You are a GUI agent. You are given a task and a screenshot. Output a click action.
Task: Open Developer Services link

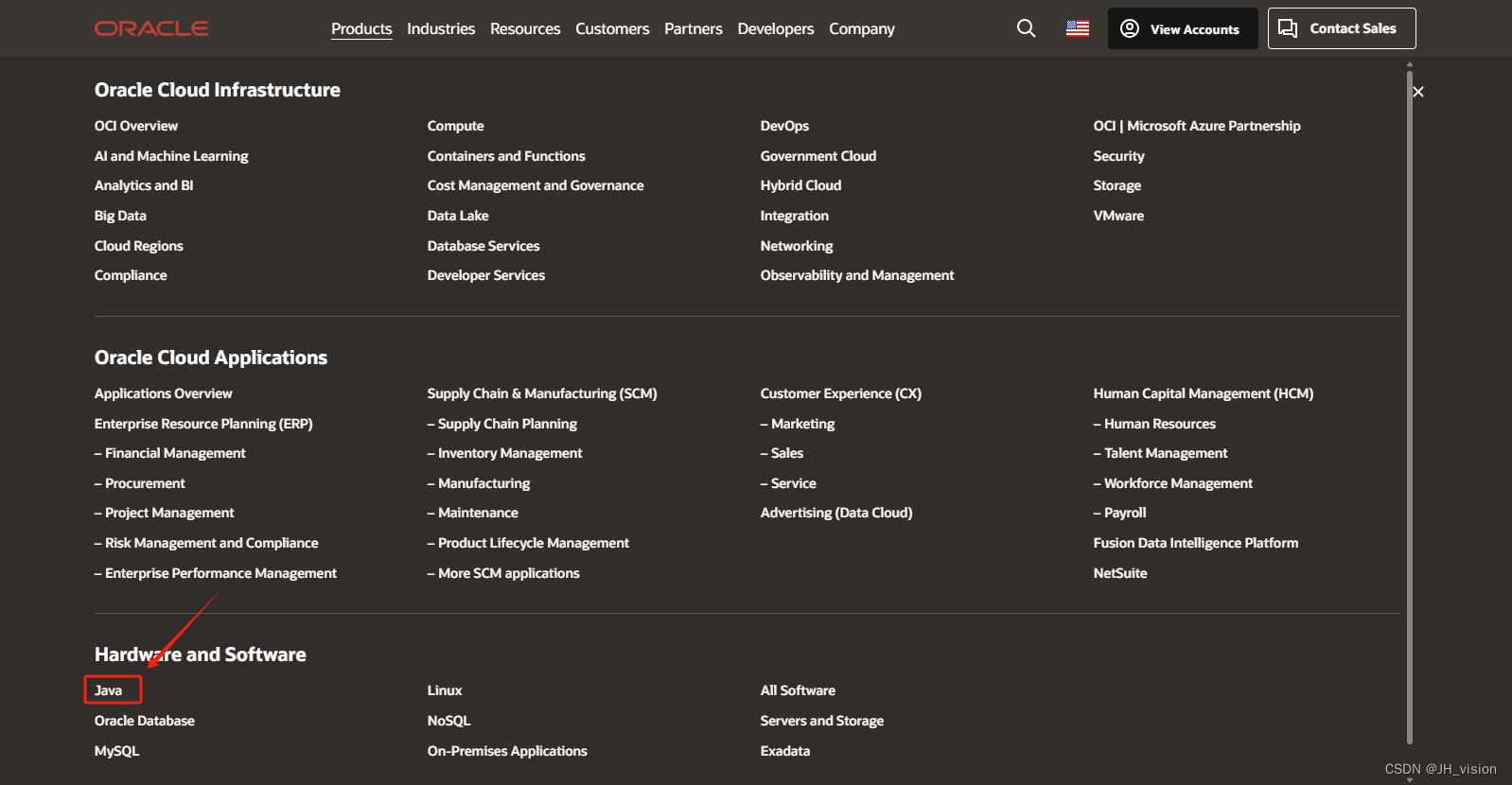(486, 275)
